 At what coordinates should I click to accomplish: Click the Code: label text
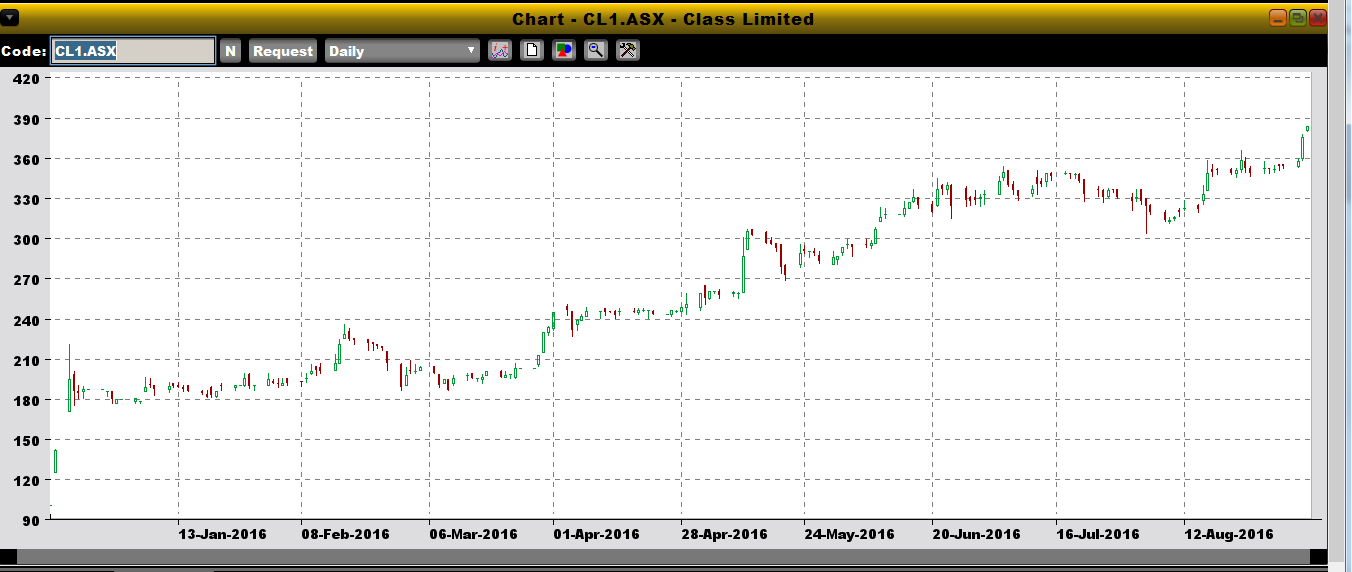[24, 51]
